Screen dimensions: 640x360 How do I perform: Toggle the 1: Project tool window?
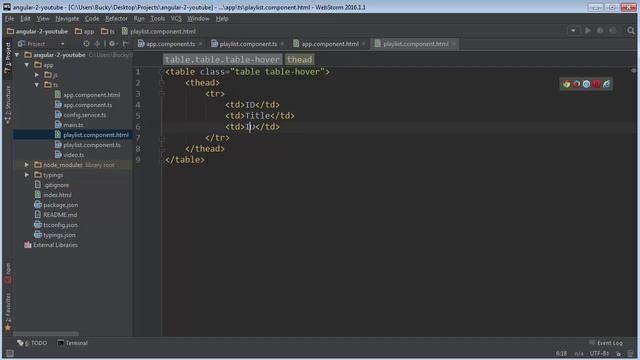[x=8, y=58]
